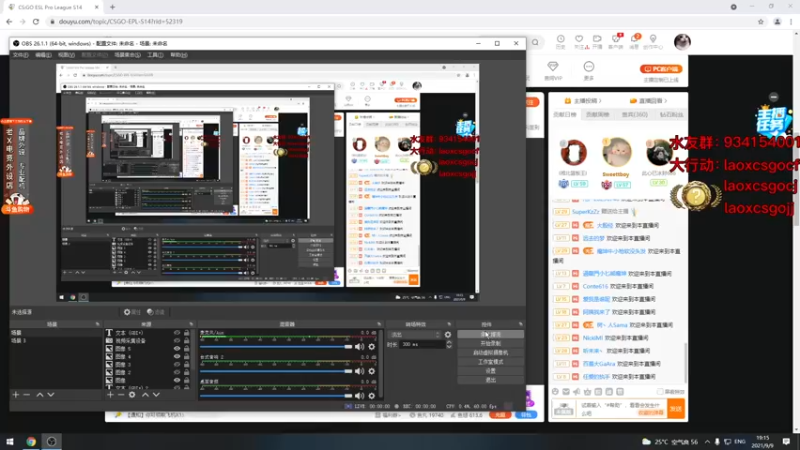
Task: Open emoji picker icon in chat toolbar
Action: [x=555, y=392]
